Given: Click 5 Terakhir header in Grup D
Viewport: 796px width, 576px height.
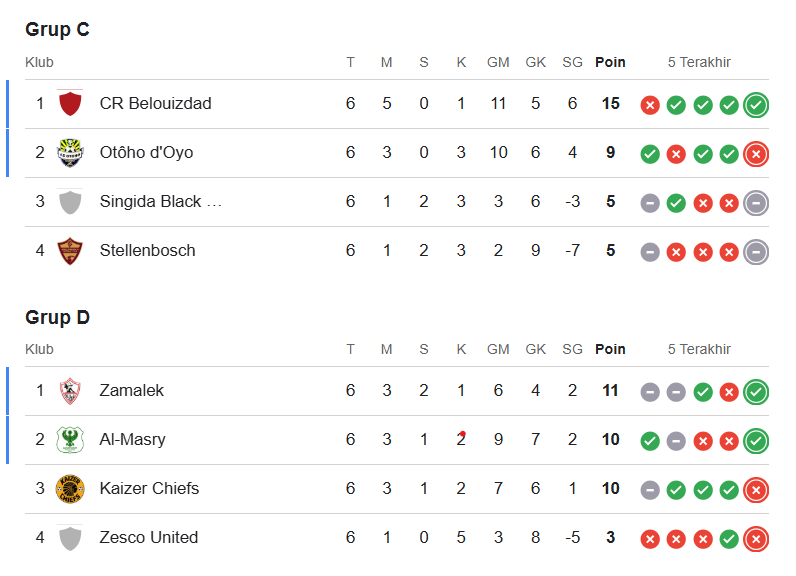Looking at the screenshot, I should pos(699,349).
